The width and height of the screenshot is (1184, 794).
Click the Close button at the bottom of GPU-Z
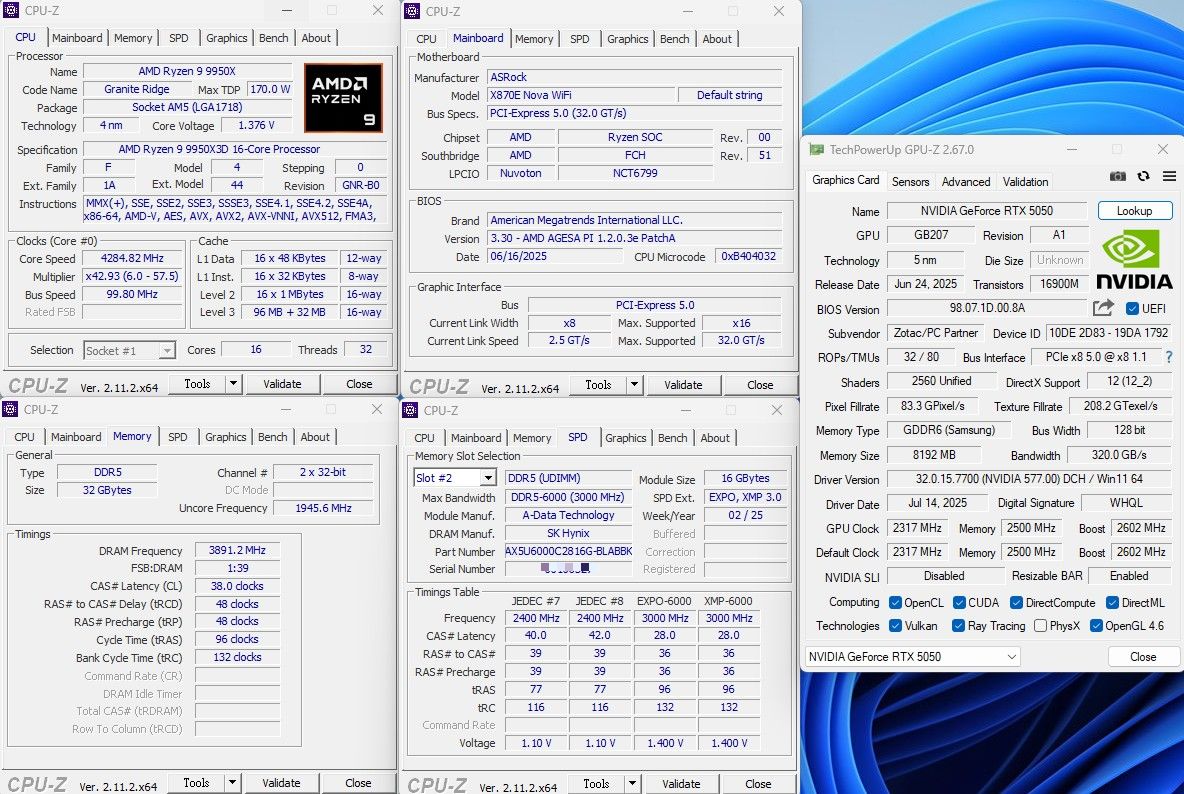point(1142,657)
